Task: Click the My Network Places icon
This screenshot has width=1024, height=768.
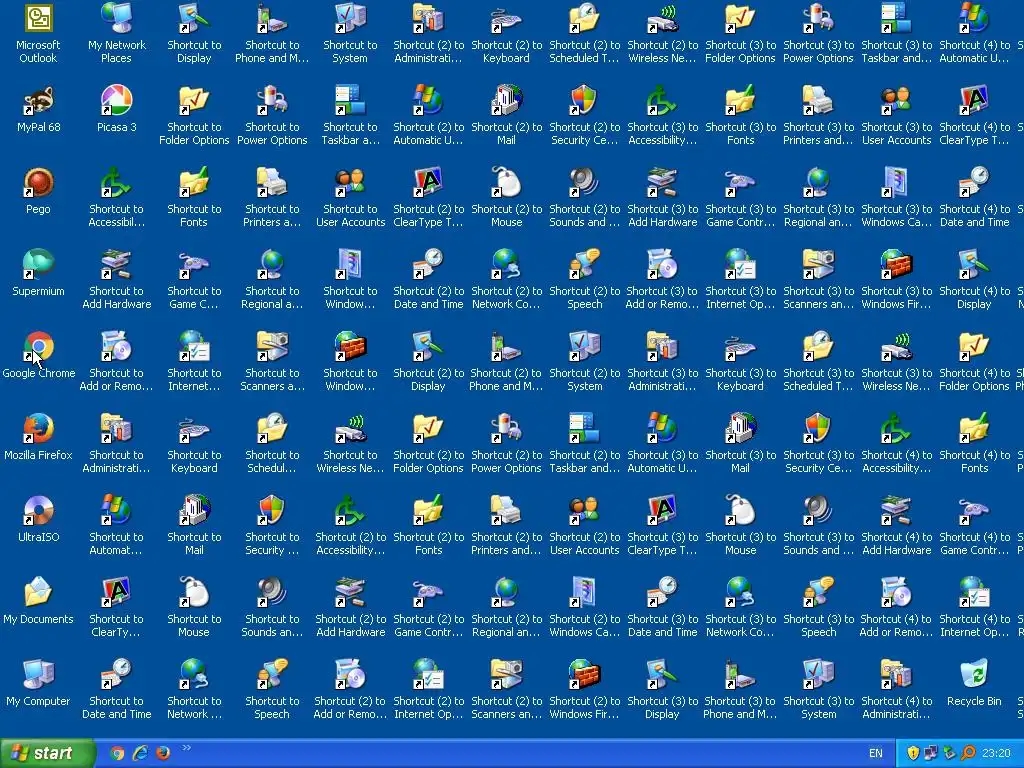Action: 116,18
